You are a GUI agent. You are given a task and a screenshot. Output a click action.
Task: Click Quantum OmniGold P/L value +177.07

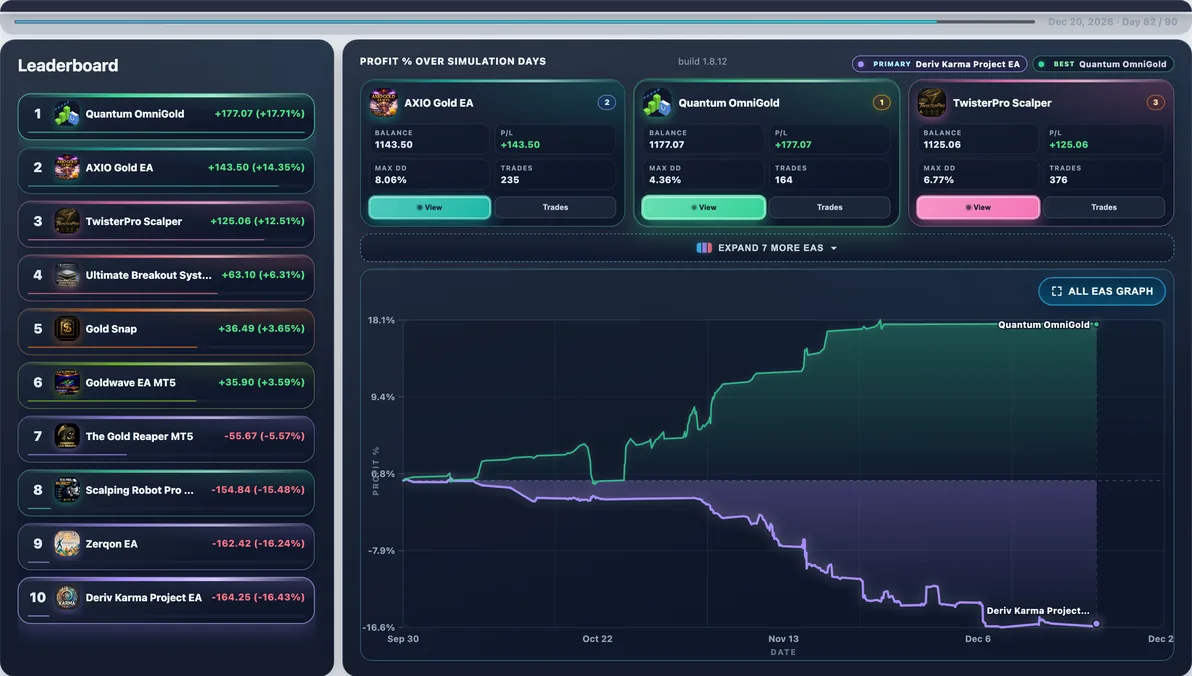(793, 144)
